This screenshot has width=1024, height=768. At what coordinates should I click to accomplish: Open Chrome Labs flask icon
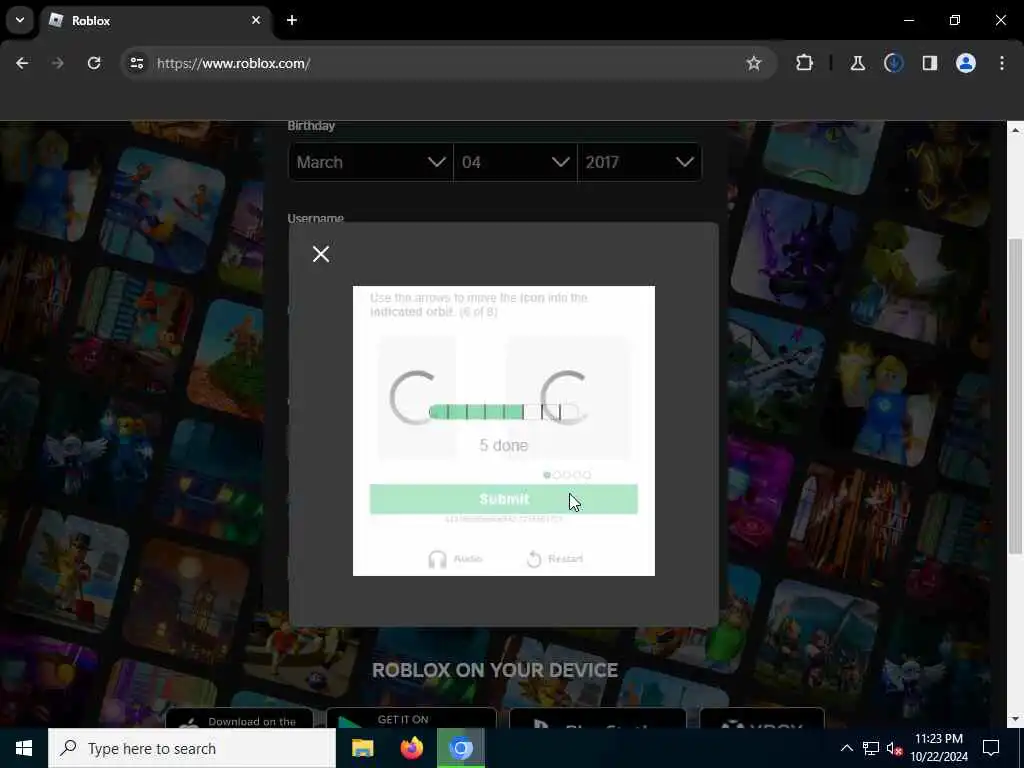point(857,63)
